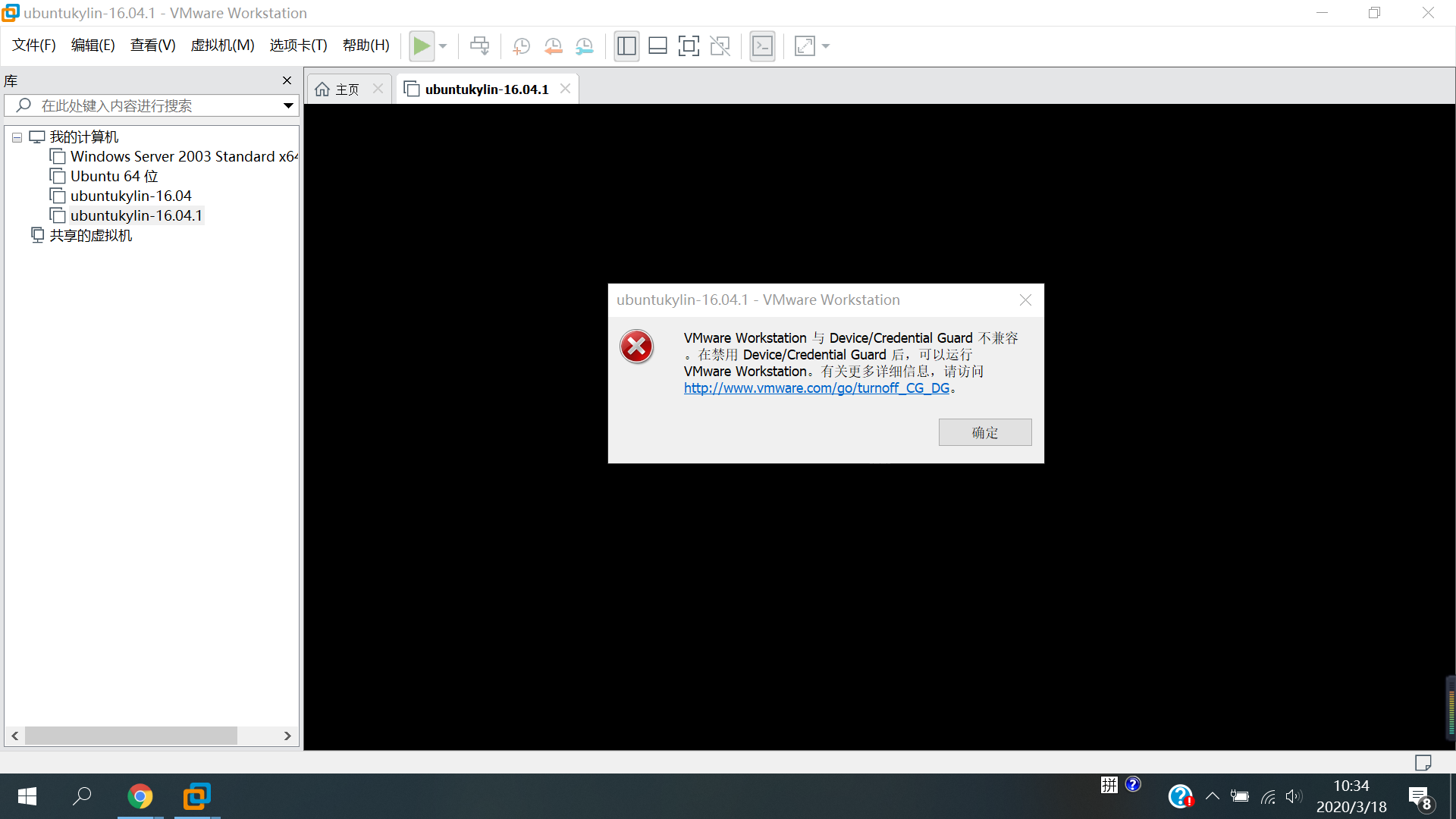This screenshot has height=819, width=1456.
Task: Click Send Ctrl+Alt+Del toolbar icon
Action: tap(479, 46)
